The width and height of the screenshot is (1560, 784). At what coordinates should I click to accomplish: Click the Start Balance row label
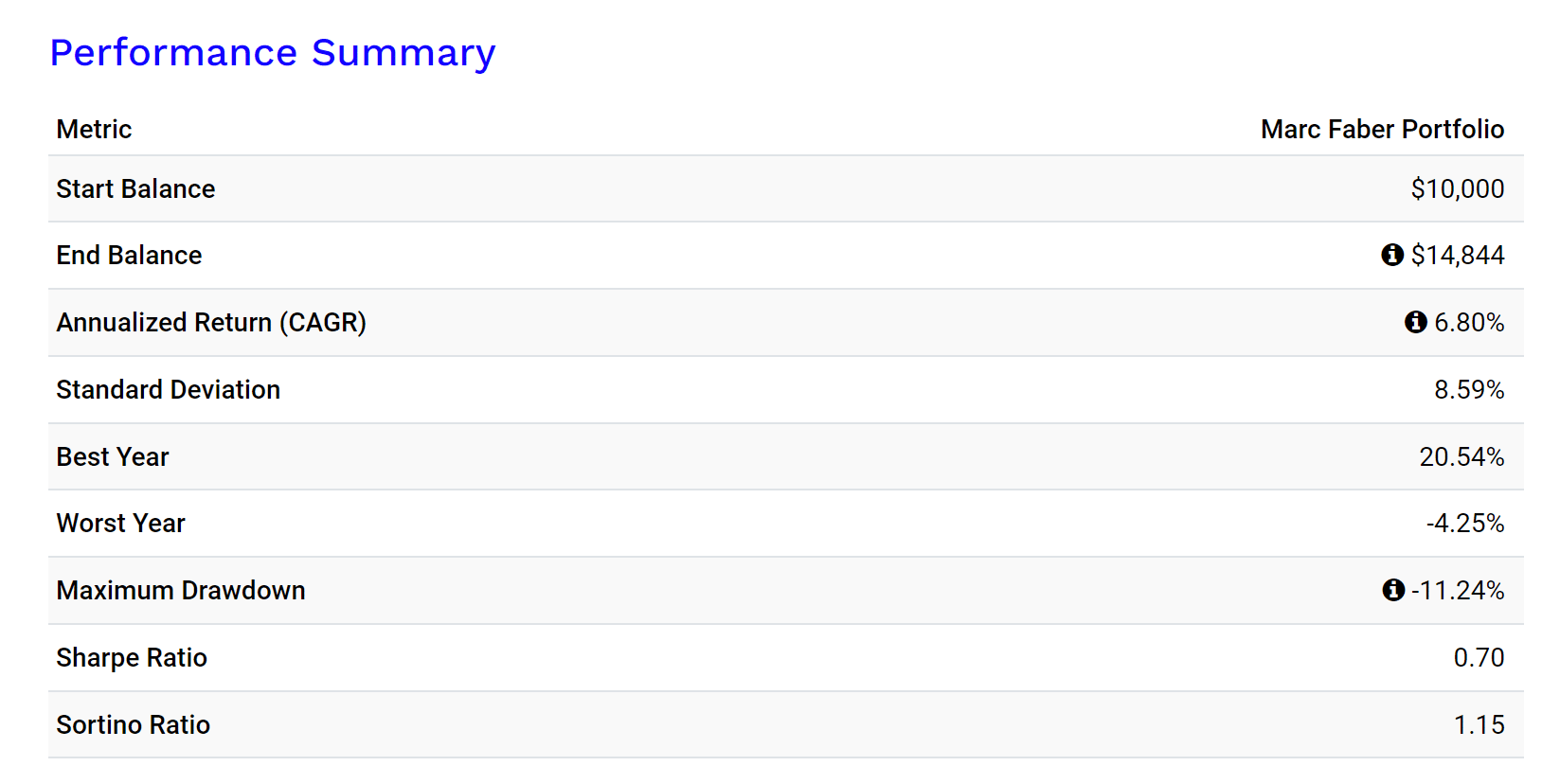pyautogui.click(x=135, y=189)
